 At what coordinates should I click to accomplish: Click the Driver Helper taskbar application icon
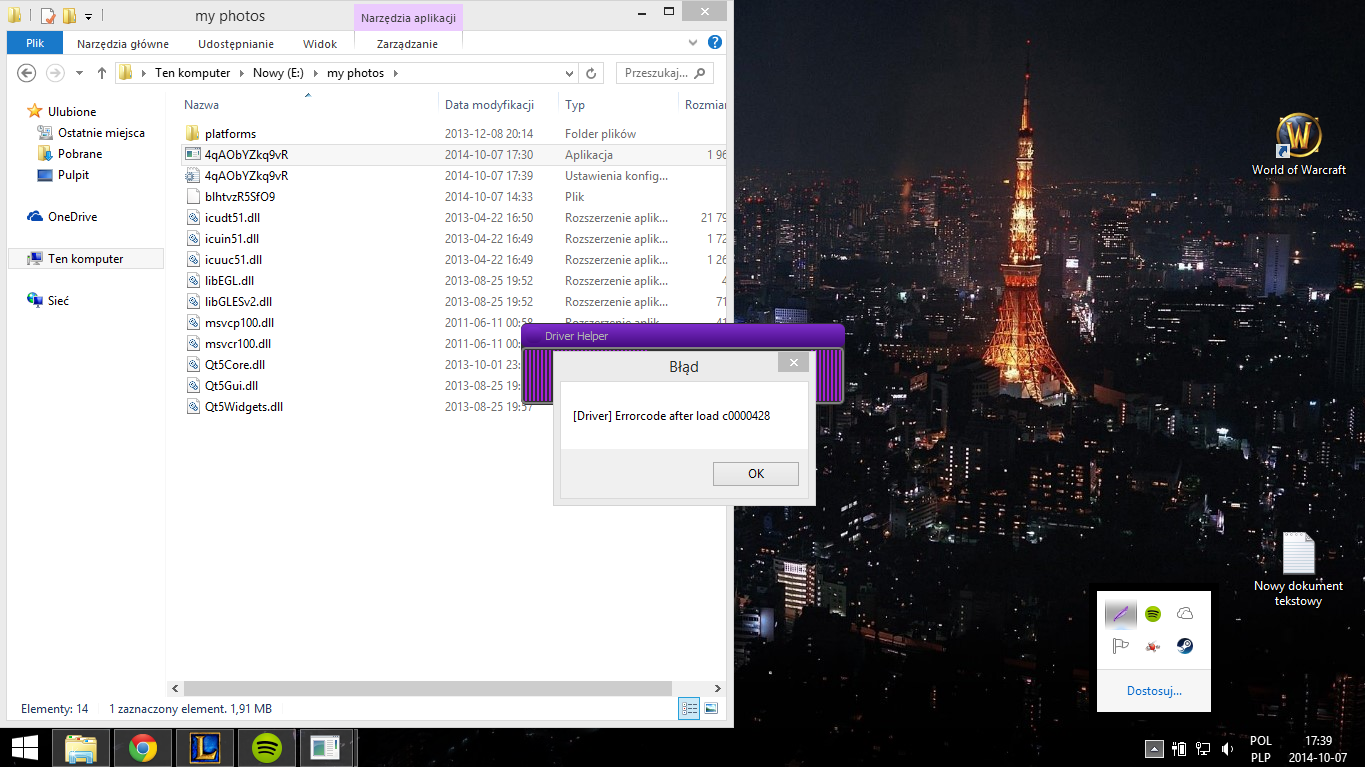pyautogui.click(x=326, y=748)
